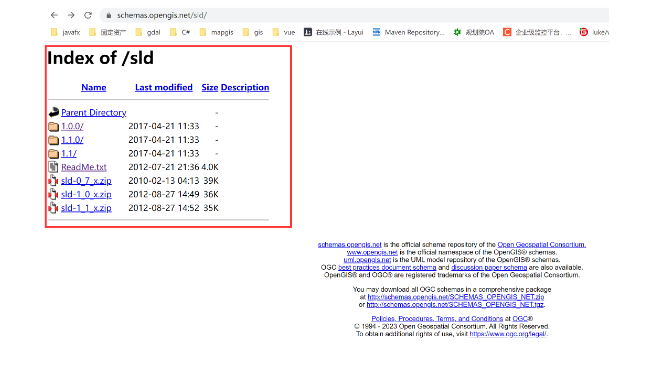
Task: Sort listing by Name column
Action: pyautogui.click(x=94, y=87)
